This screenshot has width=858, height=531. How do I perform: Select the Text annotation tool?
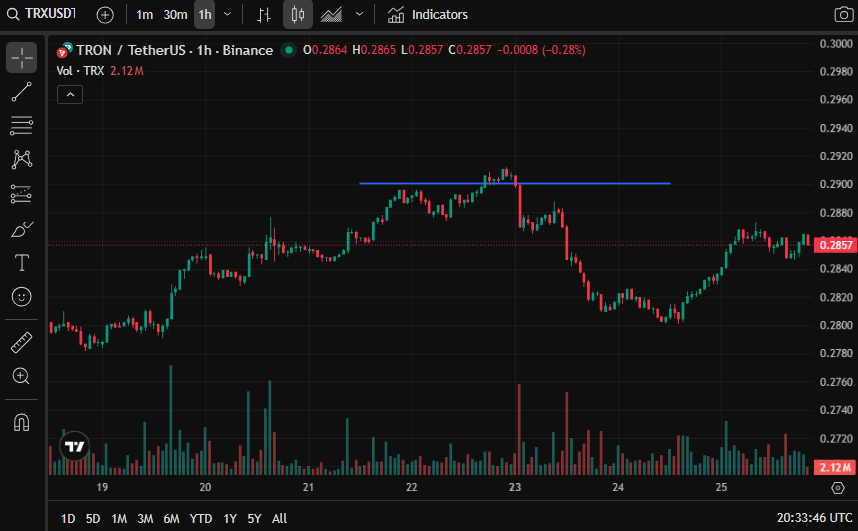[x=21, y=263]
